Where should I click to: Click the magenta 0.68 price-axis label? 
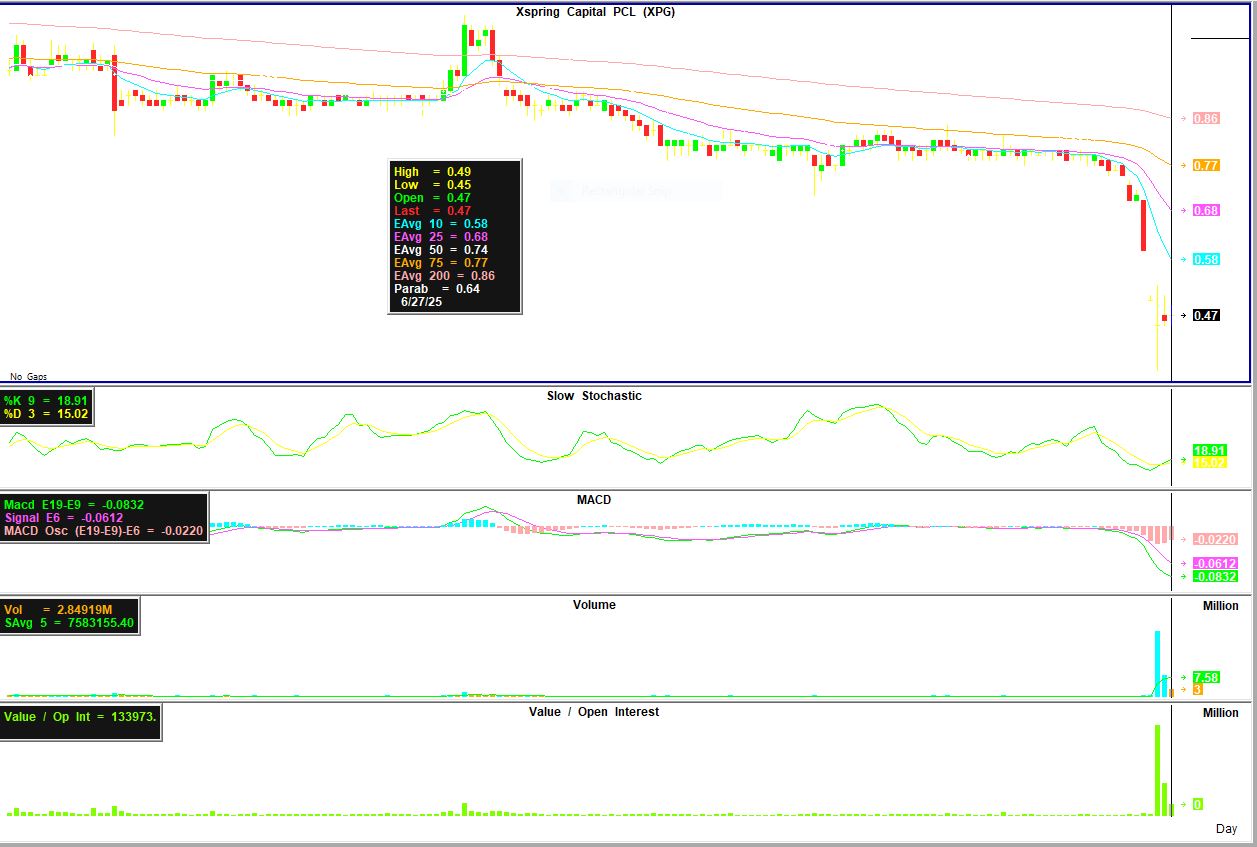click(x=1206, y=211)
